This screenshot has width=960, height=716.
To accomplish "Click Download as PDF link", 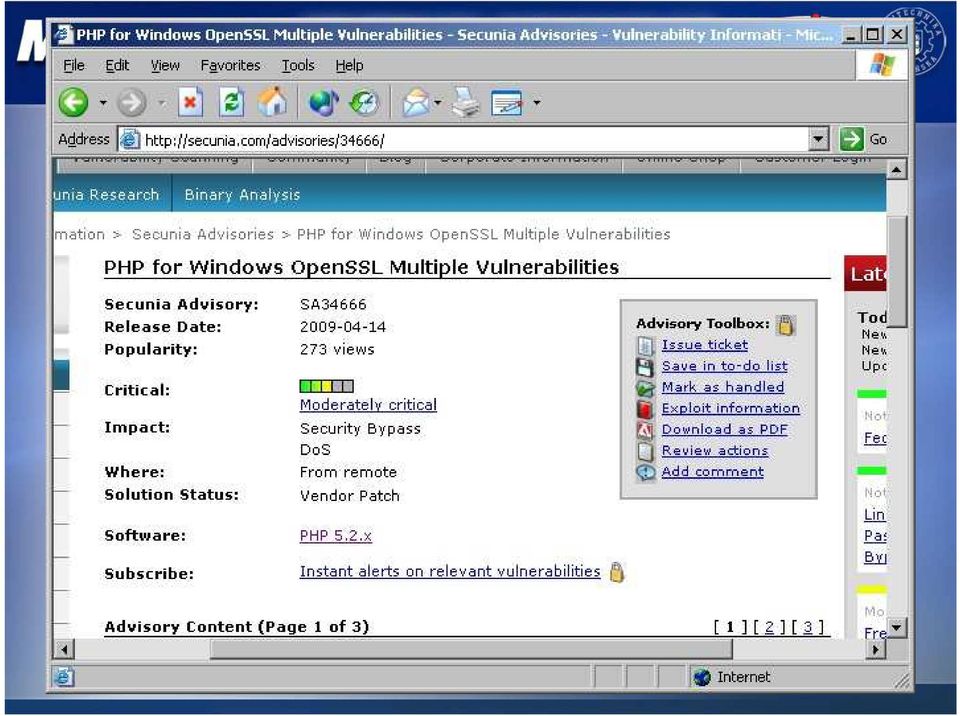I will (x=725, y=429).
